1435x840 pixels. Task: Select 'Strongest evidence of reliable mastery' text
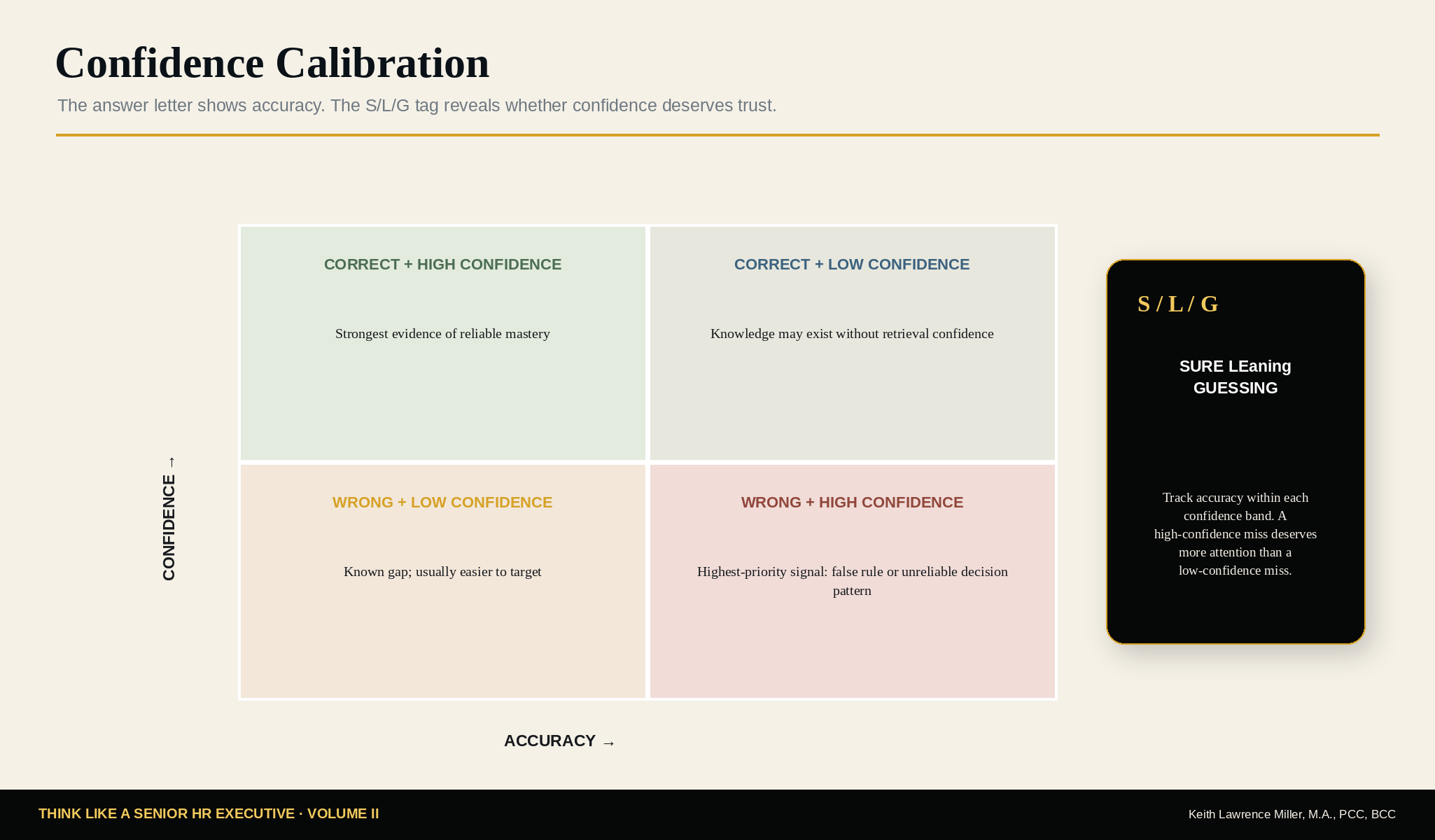(442, 334)
